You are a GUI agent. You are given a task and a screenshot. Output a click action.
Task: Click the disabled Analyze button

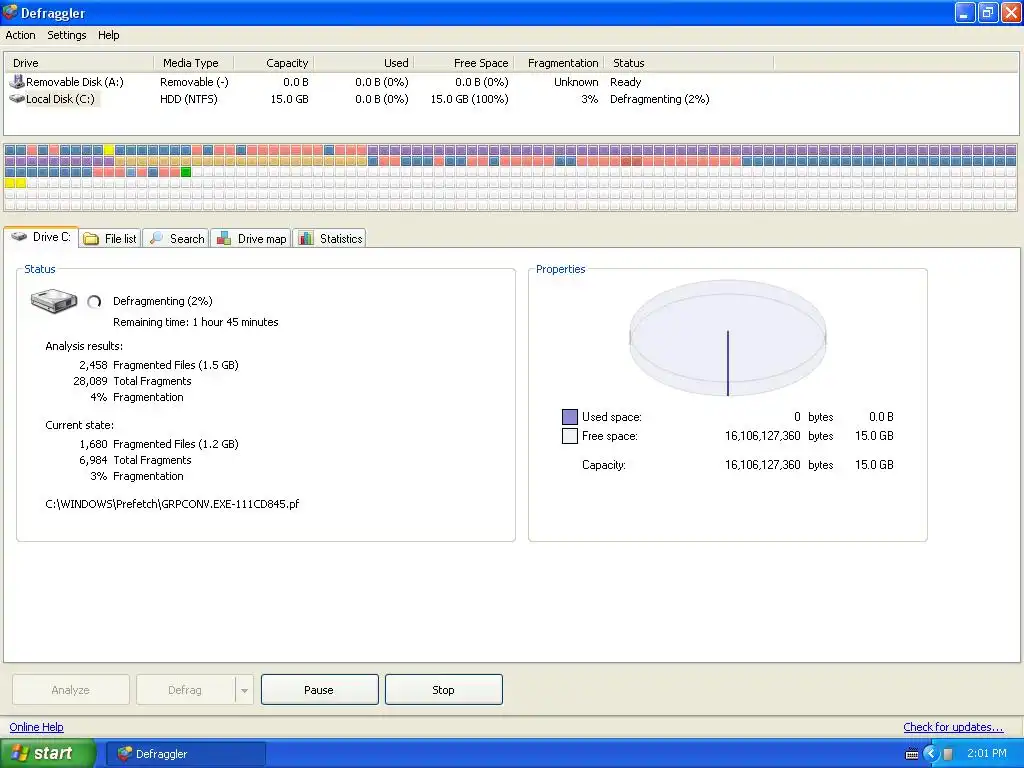71,690
